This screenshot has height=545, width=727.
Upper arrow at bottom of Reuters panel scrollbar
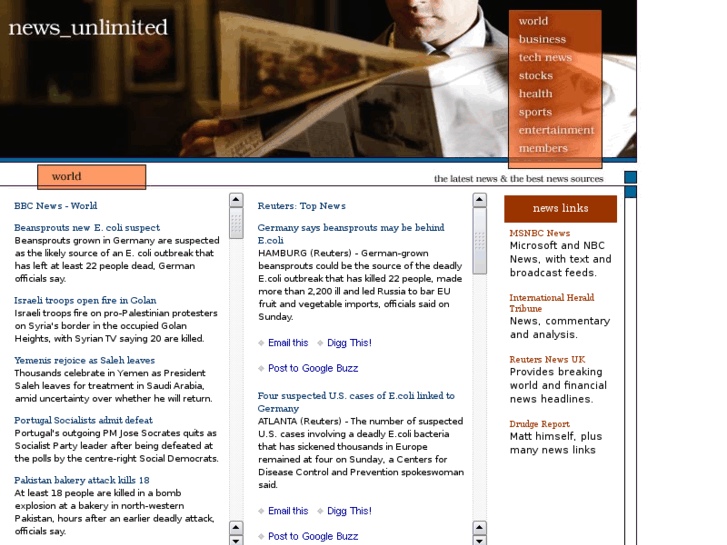pos(479,527)
